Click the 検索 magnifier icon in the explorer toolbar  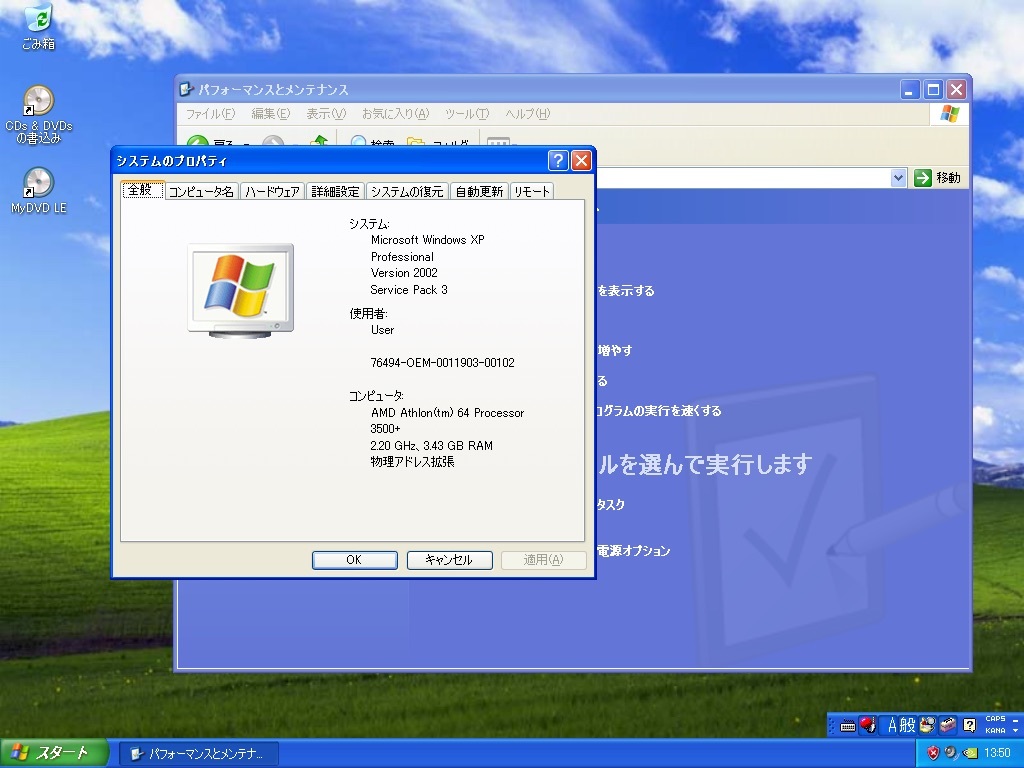(x=359, y=141)
